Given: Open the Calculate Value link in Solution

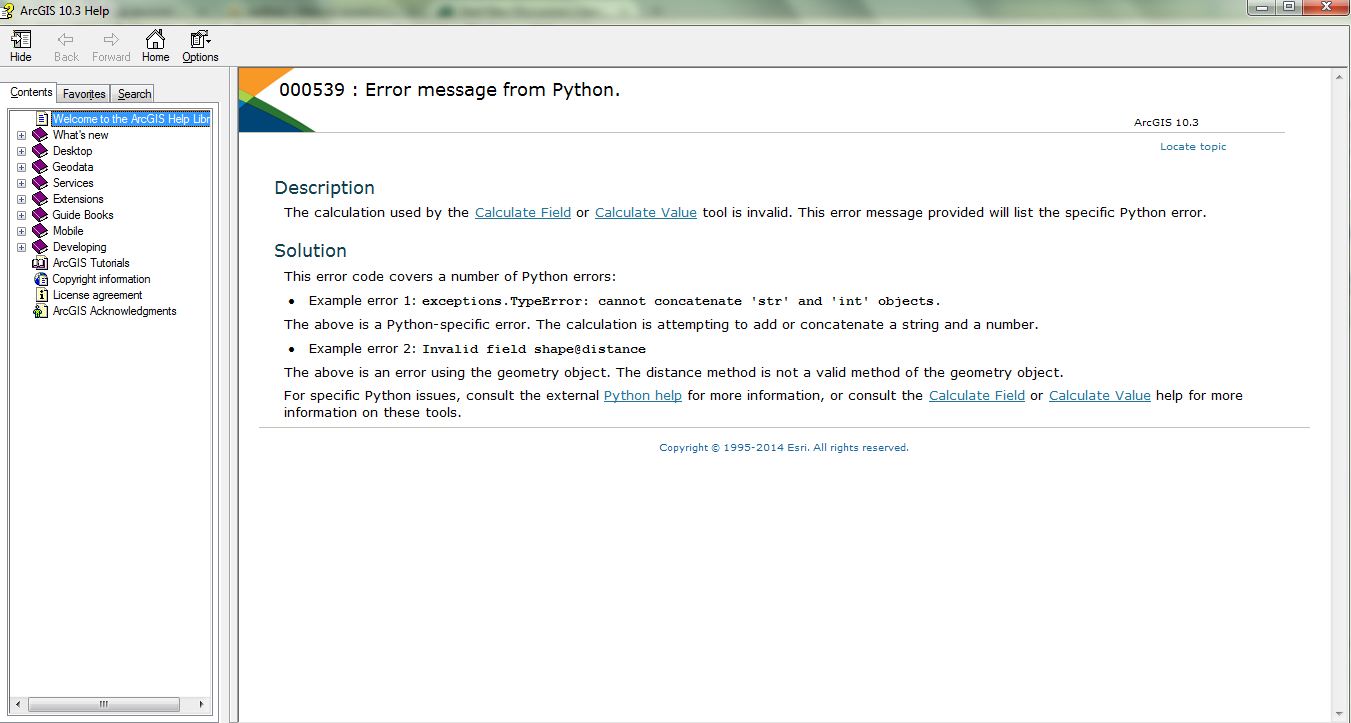Looking at the screenshot, I should [1100, 395].
